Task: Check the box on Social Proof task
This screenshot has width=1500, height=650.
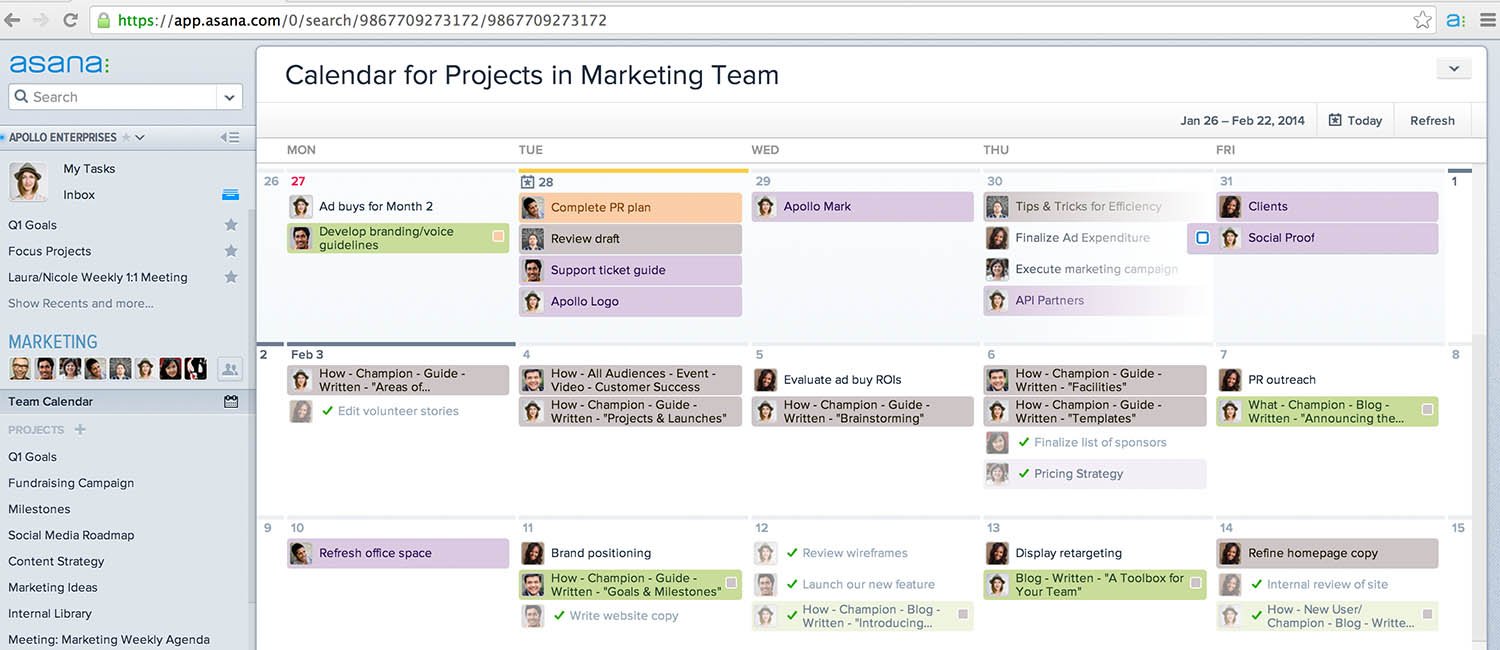Action: click(x=1202, y=238)
